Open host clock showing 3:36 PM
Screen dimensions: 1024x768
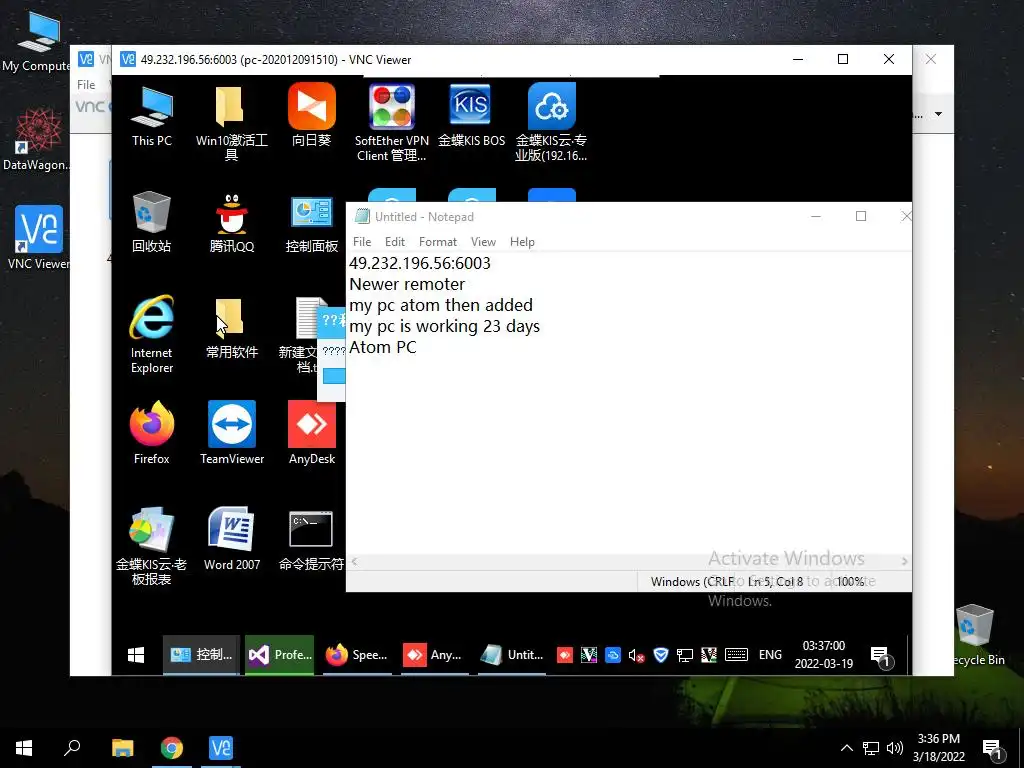tap(938, 748)
